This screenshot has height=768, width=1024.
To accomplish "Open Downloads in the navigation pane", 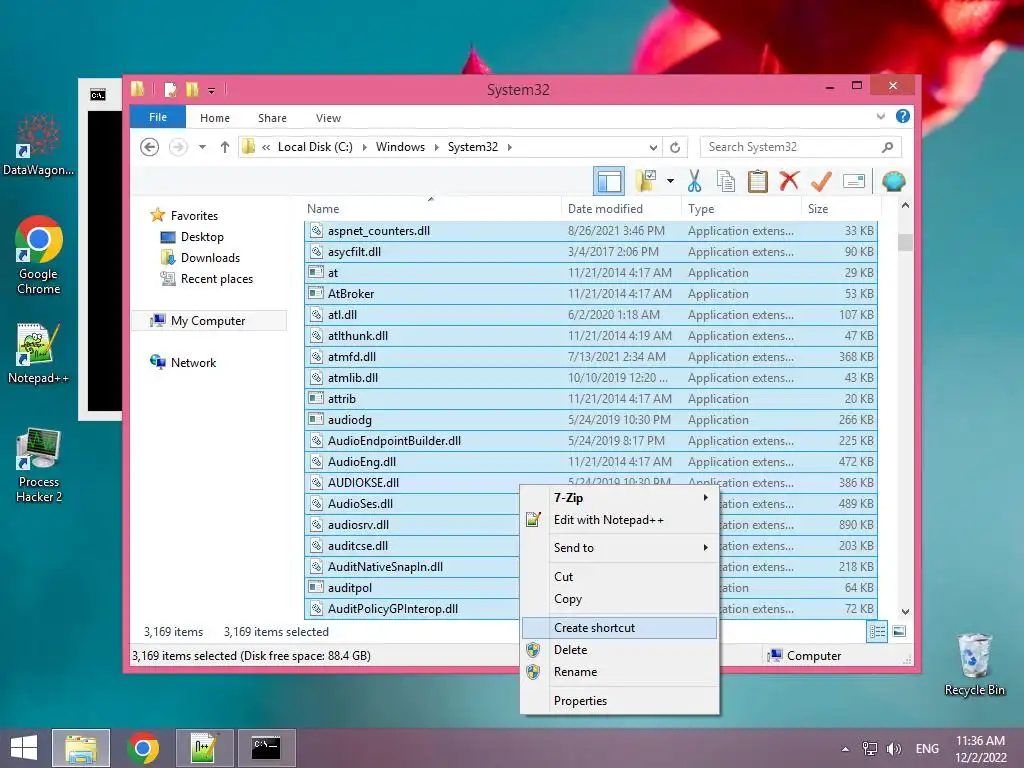I will point(210,257).
